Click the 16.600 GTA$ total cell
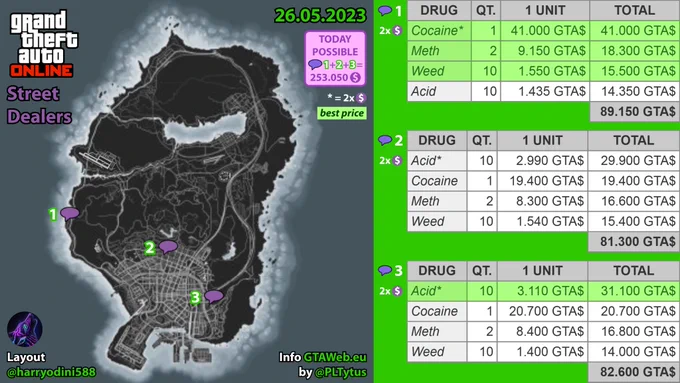680x383 pixels. [x=634, y=201]
